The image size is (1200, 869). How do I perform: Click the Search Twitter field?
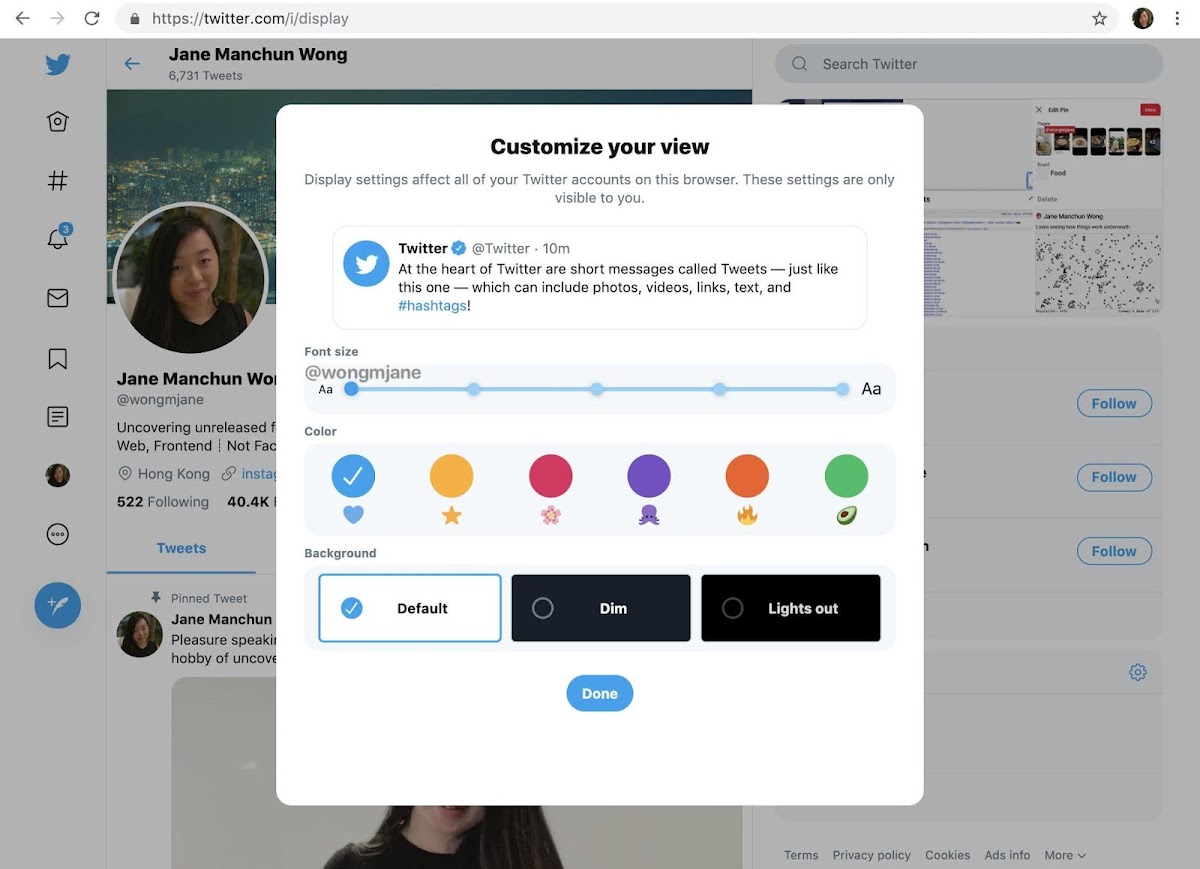[969, 64]
